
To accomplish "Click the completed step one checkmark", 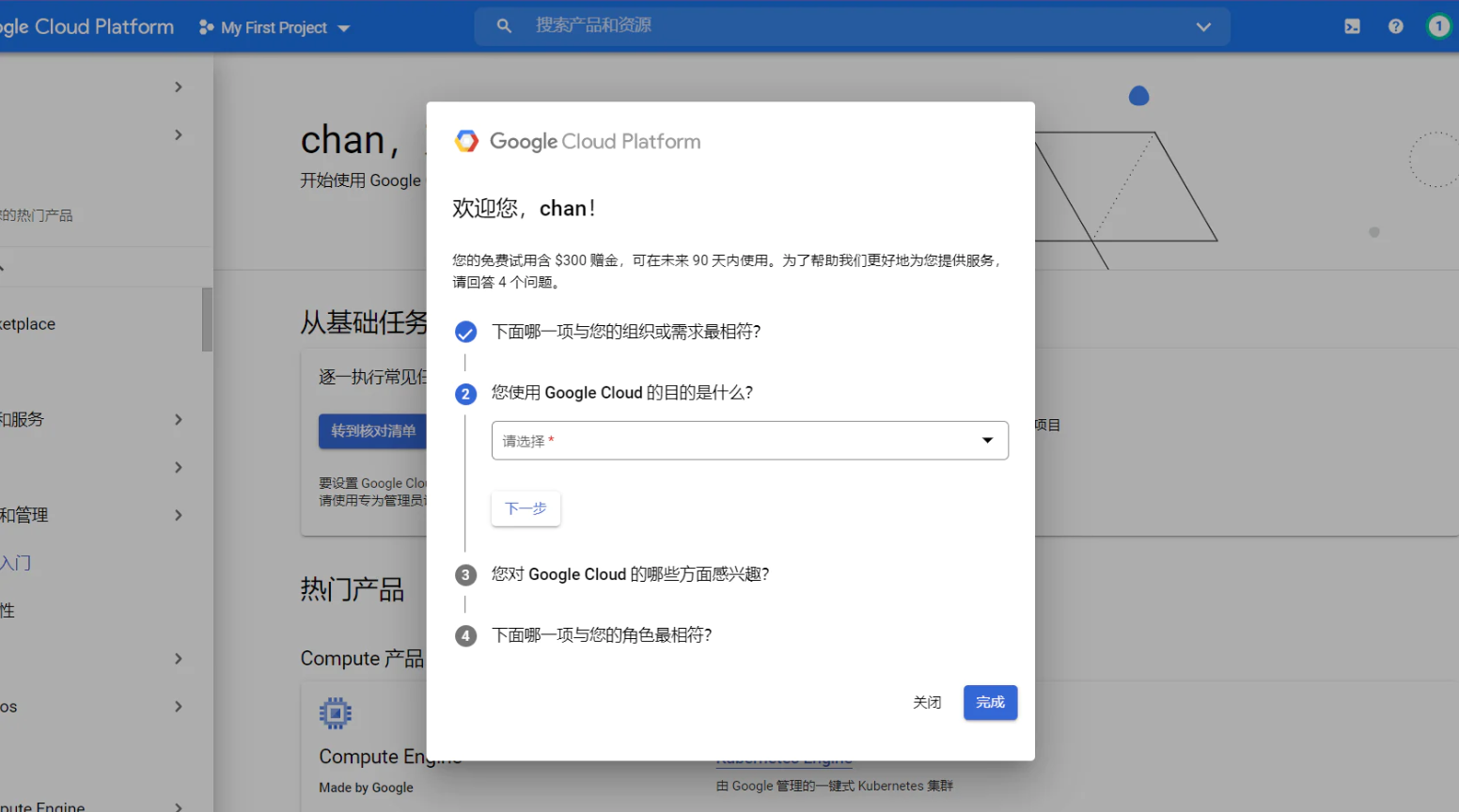I will pyautogui.click(x=465, y=332).
